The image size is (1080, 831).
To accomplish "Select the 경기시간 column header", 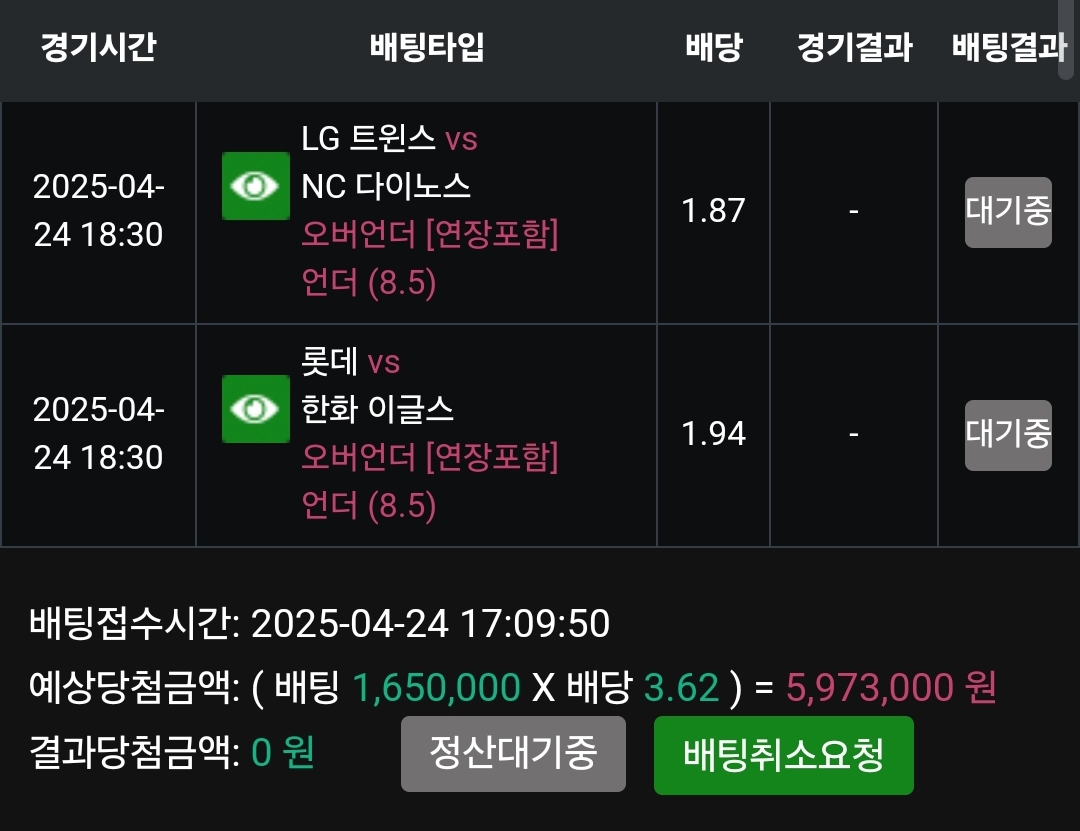I will coord(98,48).
